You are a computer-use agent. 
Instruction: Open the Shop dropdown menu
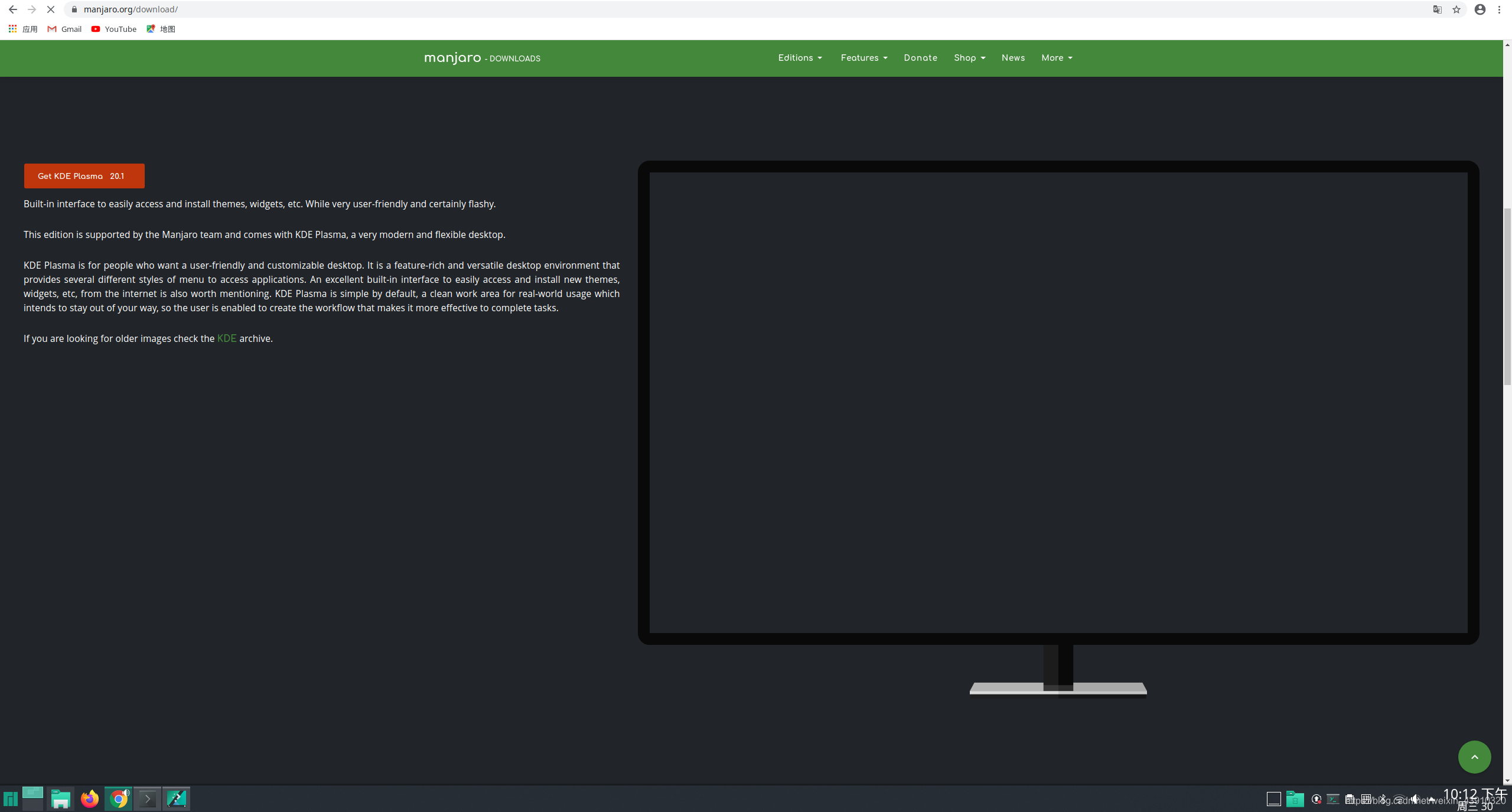pos(969,58)
